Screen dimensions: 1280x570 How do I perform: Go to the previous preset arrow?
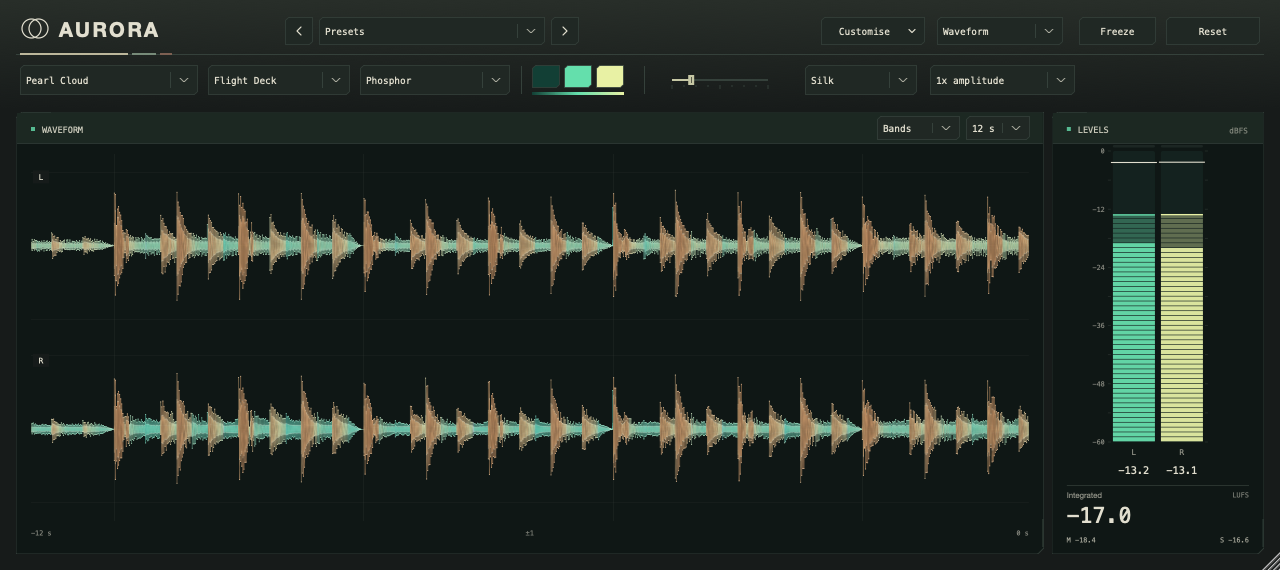coord(298,31)
